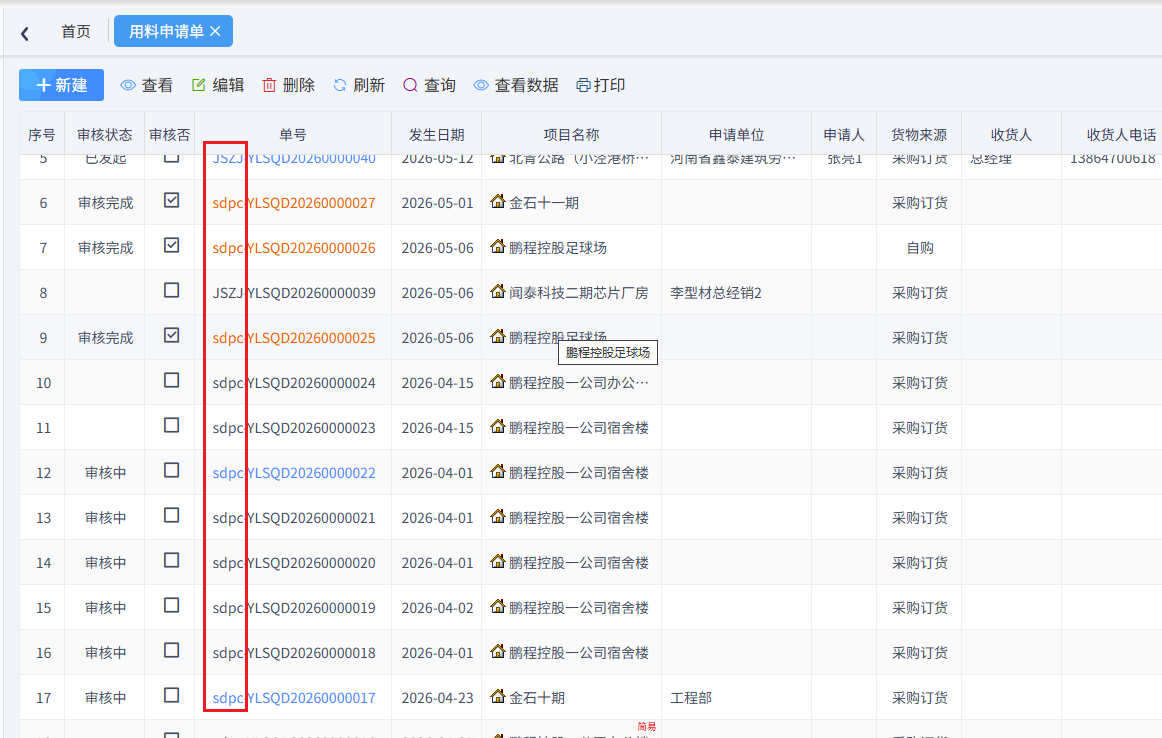The image size is (1162, 738).
Task: Open order sdpcYLSQD20260000027
Action: pos(293,203)
